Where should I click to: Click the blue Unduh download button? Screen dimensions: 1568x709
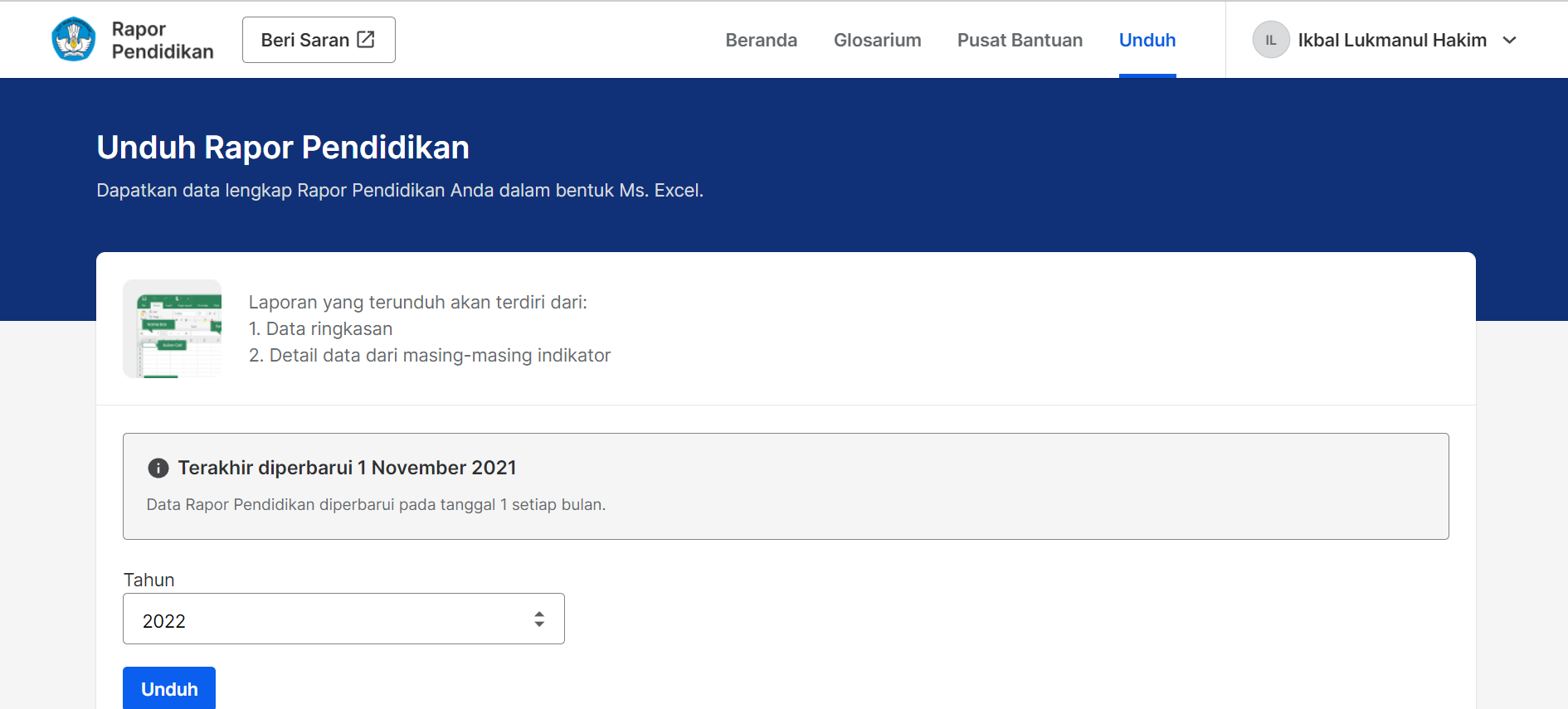point(169,688)
